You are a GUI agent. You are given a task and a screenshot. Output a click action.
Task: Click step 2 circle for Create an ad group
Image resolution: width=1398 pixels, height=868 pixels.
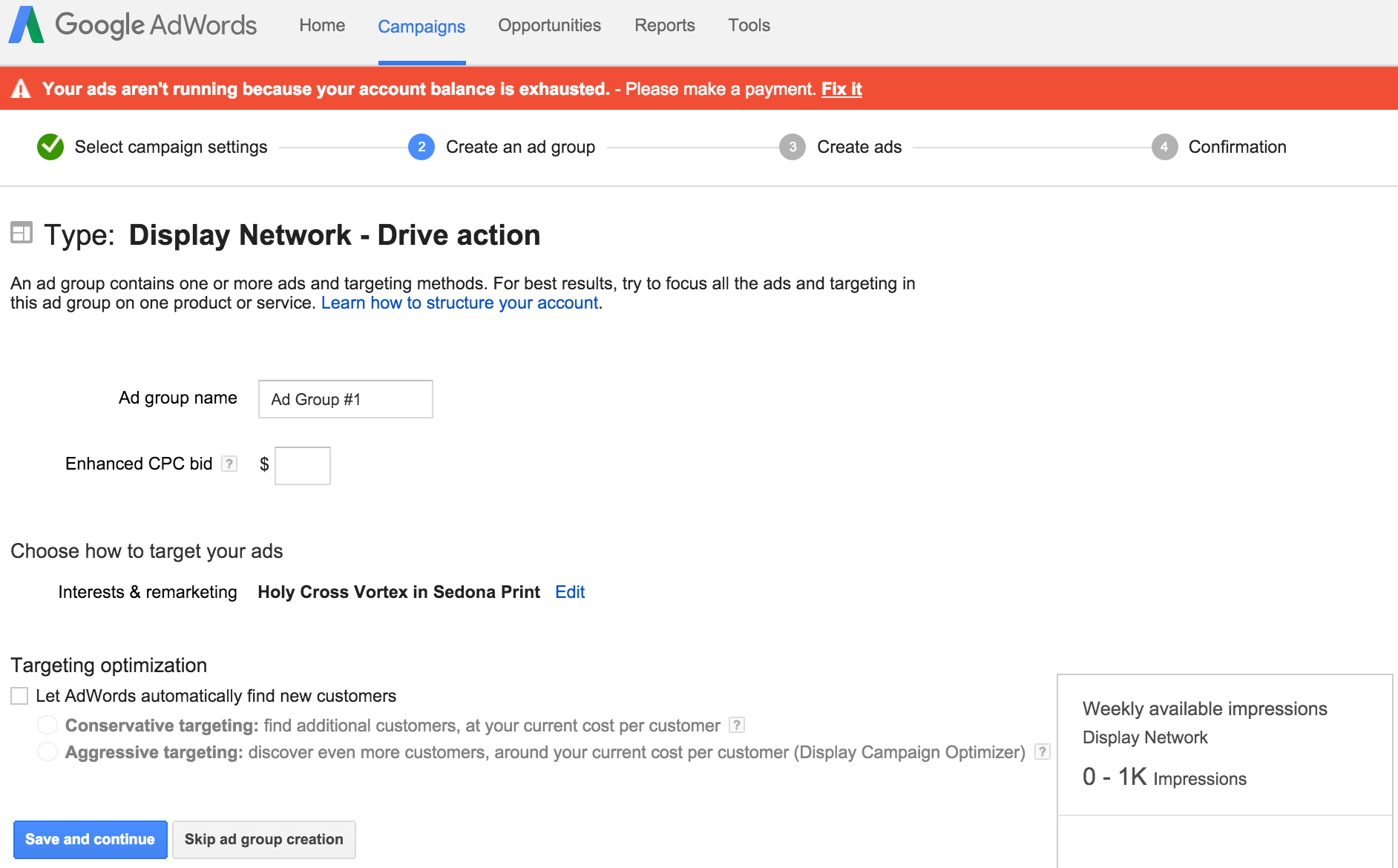421,147
